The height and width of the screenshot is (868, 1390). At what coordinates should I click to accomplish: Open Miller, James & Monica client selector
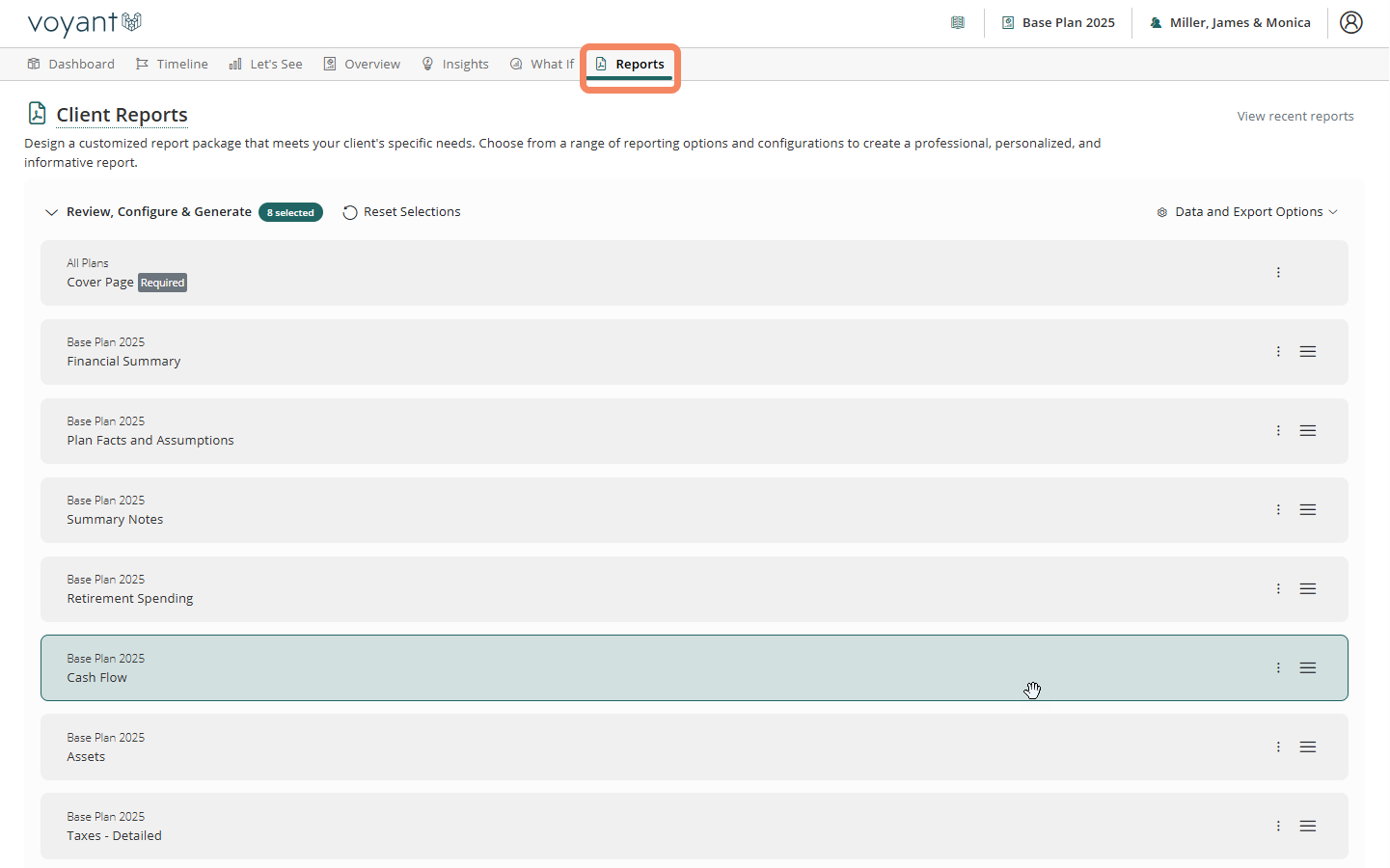1230,22
